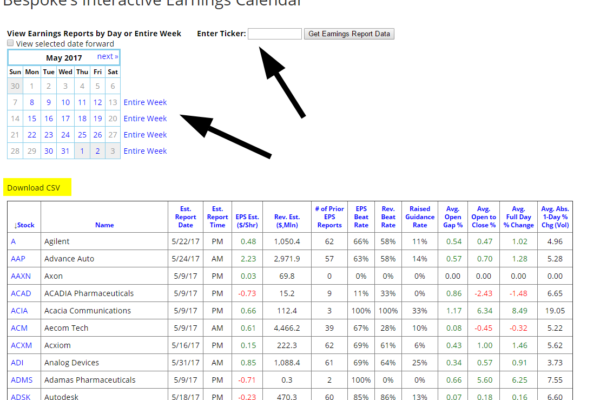600x400 pixels.
Task: Open the AAP ticker link
Action: 18,259
